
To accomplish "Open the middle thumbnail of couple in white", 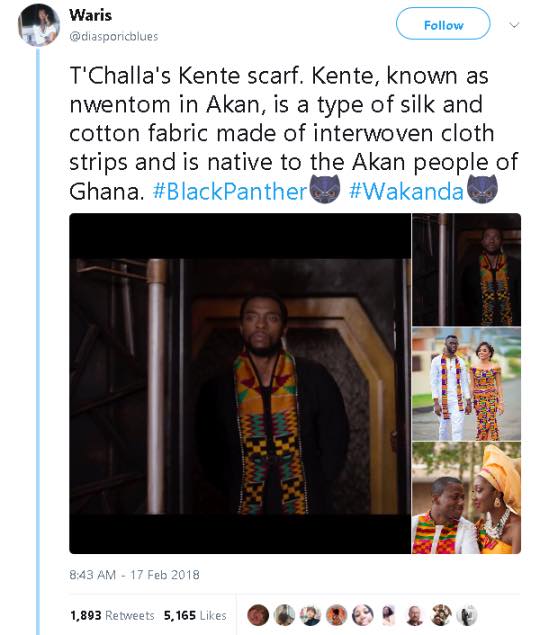I will click(466, 384).
